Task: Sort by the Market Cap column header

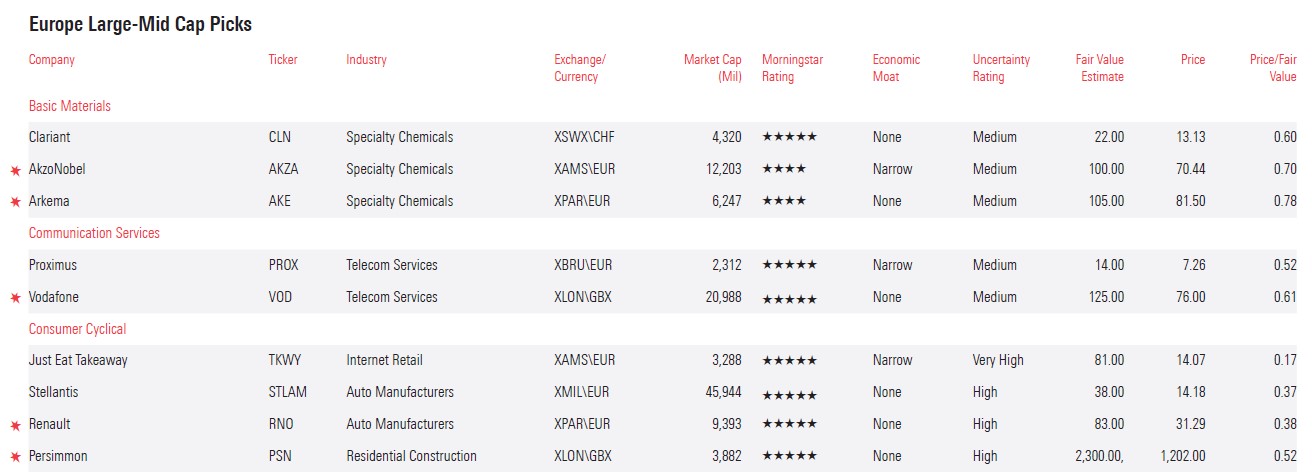Action: pyautogui.click(x=713, y=68)
